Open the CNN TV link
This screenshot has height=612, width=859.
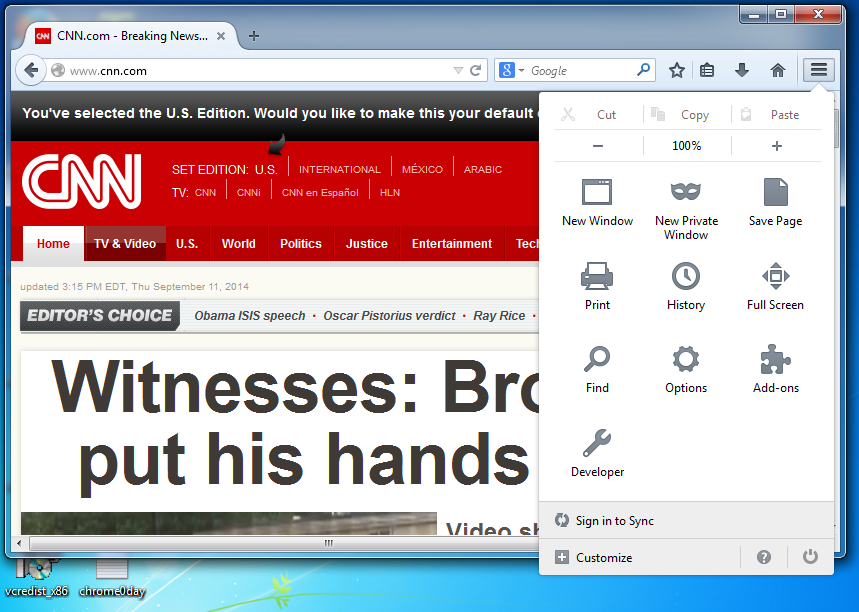click(x=205, y=192)
